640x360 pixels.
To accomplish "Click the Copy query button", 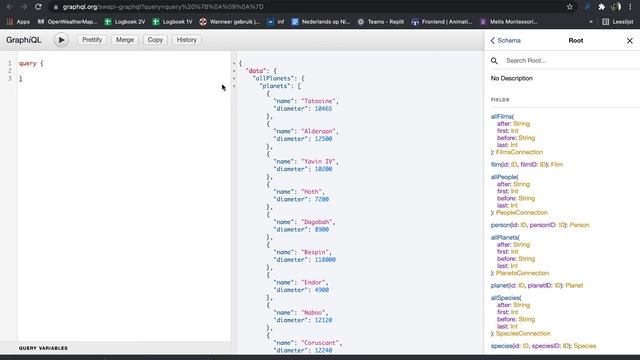I will 155,40.
